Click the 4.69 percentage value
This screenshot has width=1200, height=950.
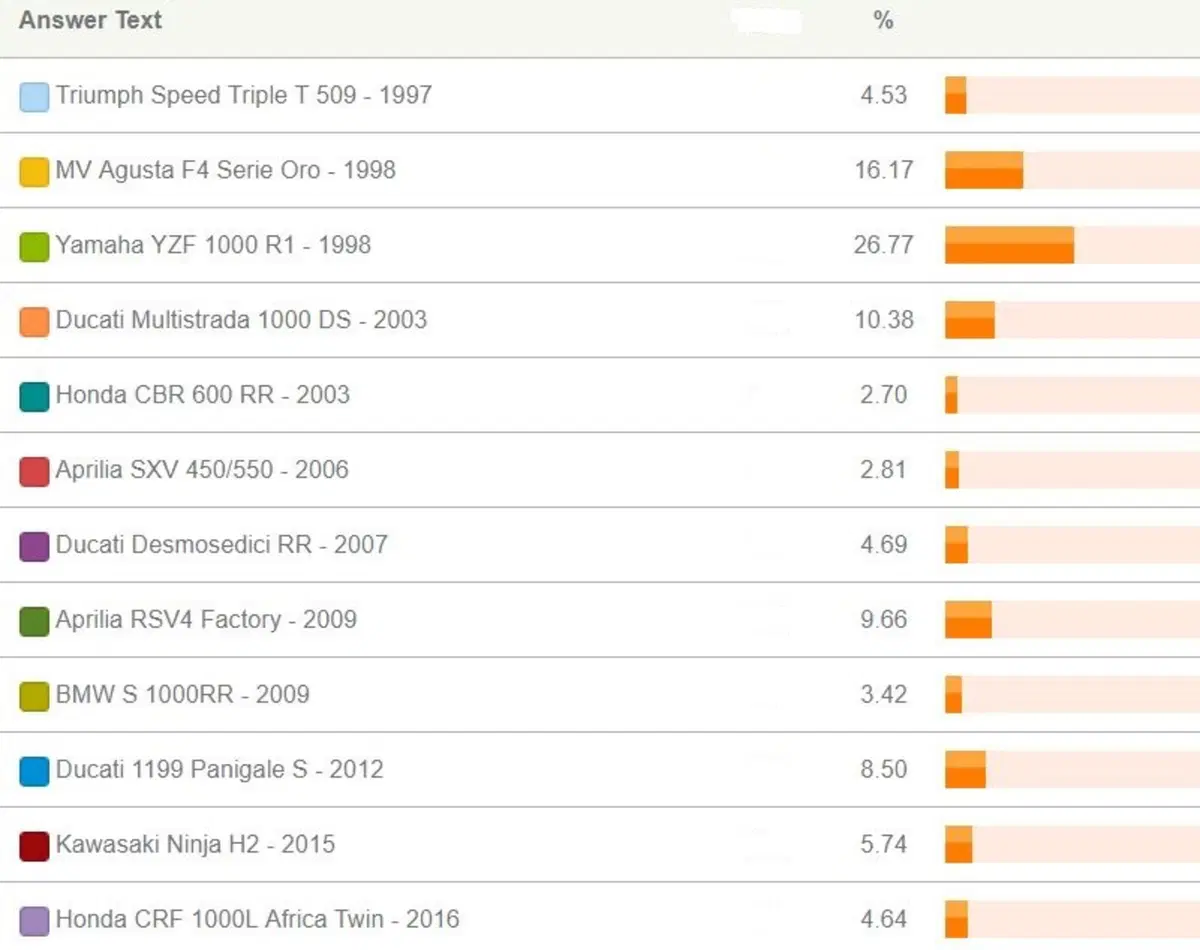coord(884,546)
